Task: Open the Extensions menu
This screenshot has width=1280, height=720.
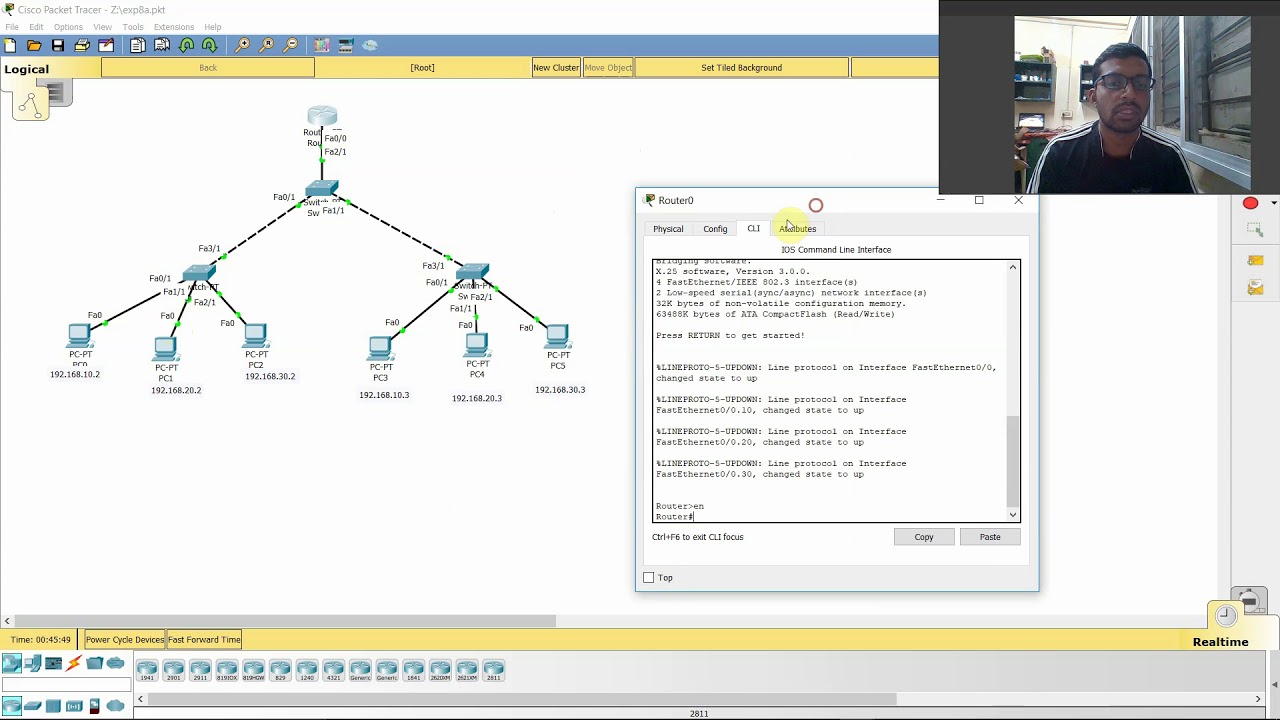Action: tap(174, 27)
